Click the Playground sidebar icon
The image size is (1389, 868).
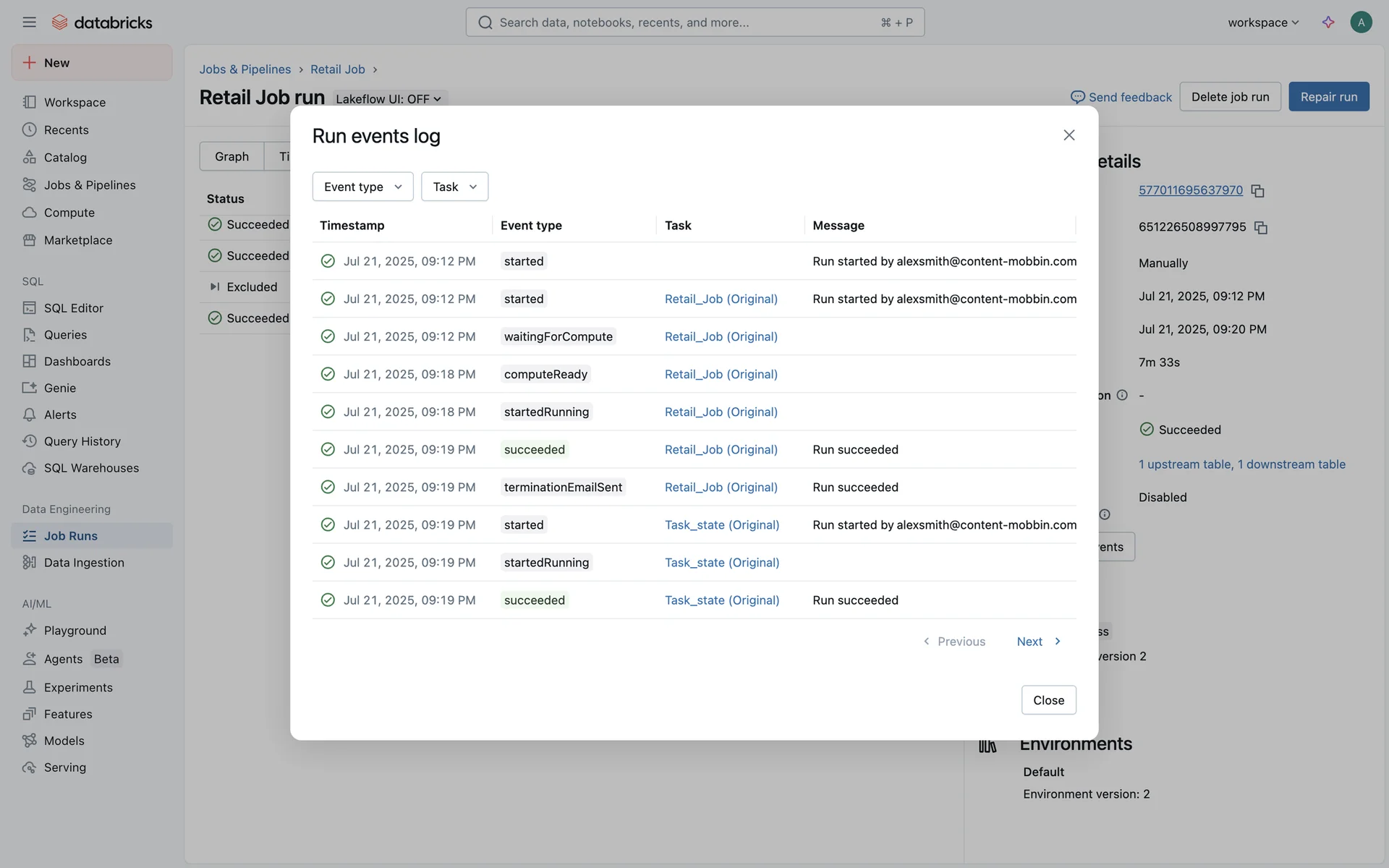point(29,630)
